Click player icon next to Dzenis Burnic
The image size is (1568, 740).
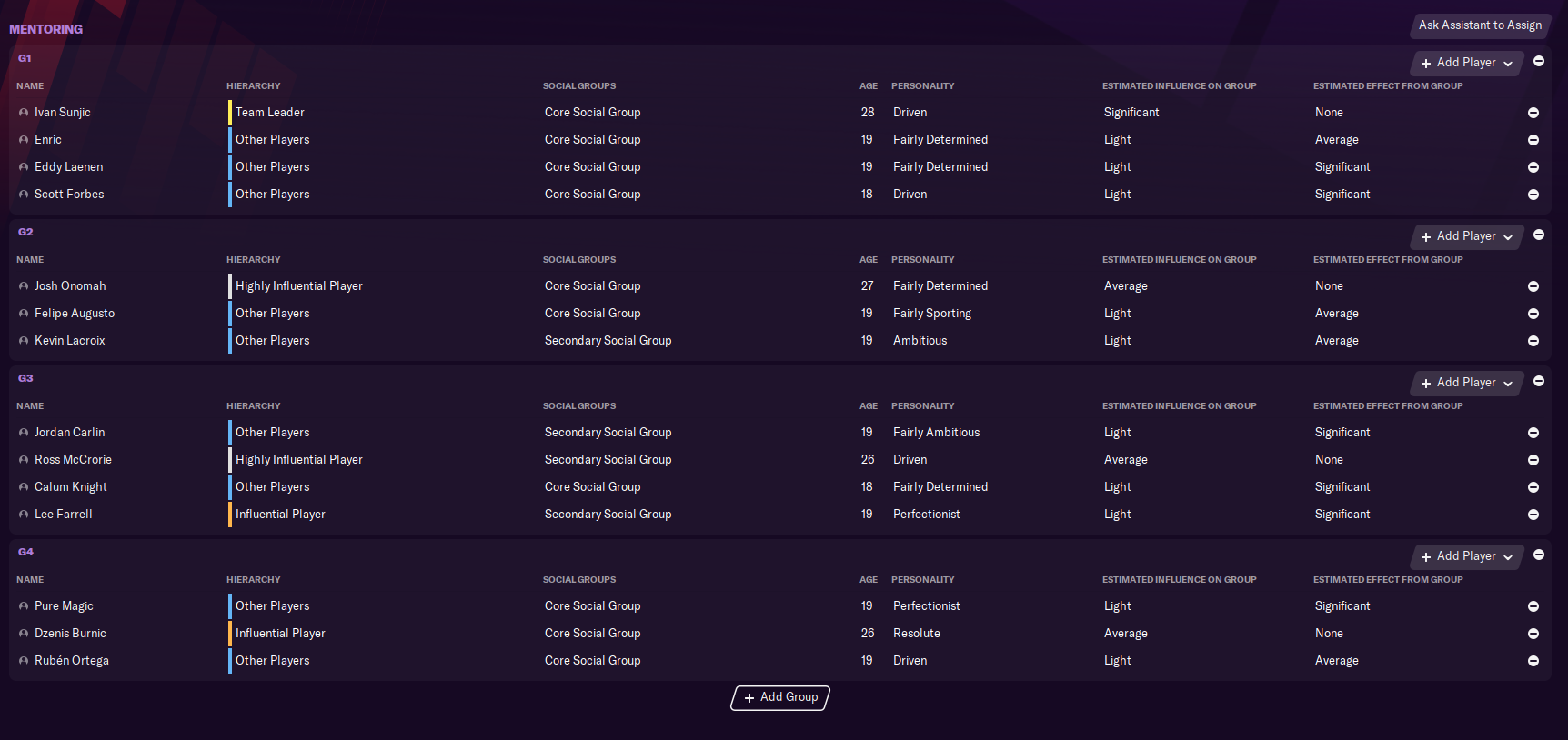point(24,634)
